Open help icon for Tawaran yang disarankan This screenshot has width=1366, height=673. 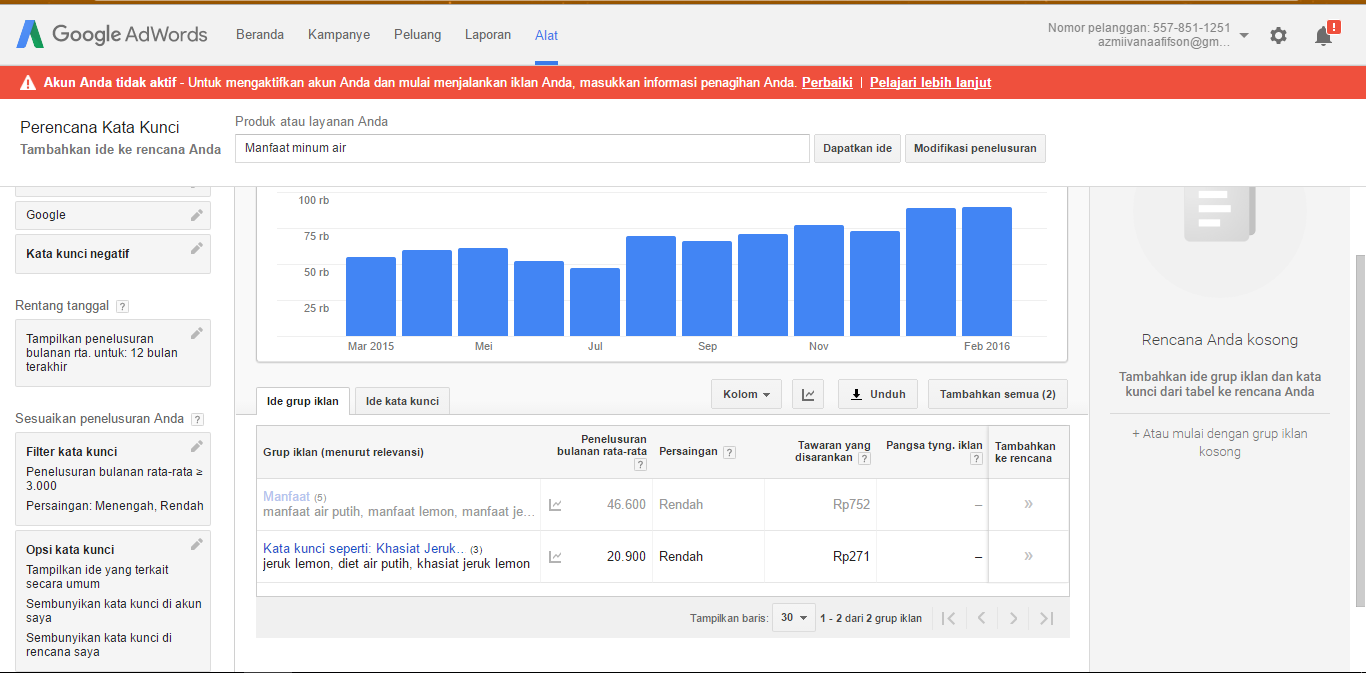coord(864,458)
